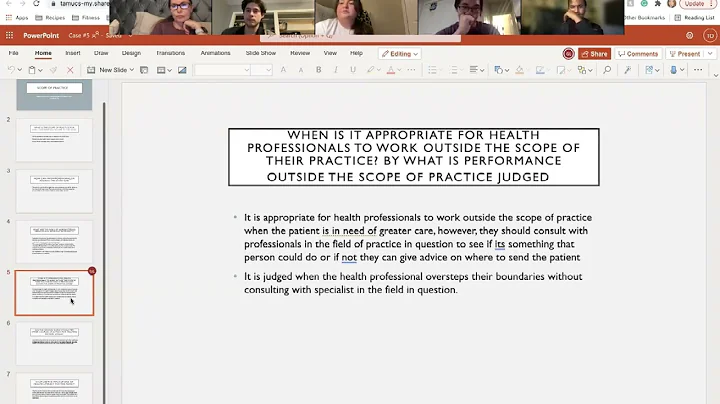
Task: Expand the Present options arrow
Action: pyautogui.click(x=710, y=54)
